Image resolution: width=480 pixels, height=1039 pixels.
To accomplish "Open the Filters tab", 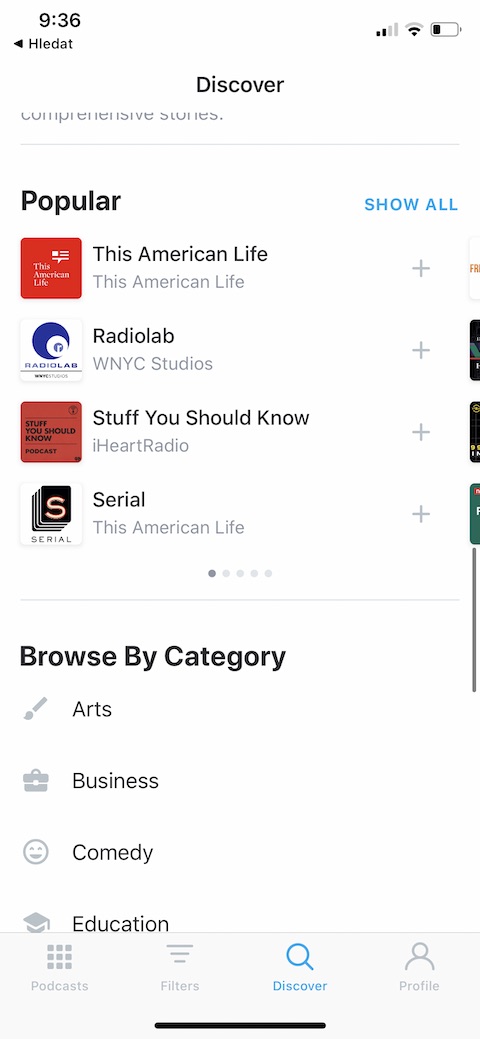I will (x=180, y=967).
